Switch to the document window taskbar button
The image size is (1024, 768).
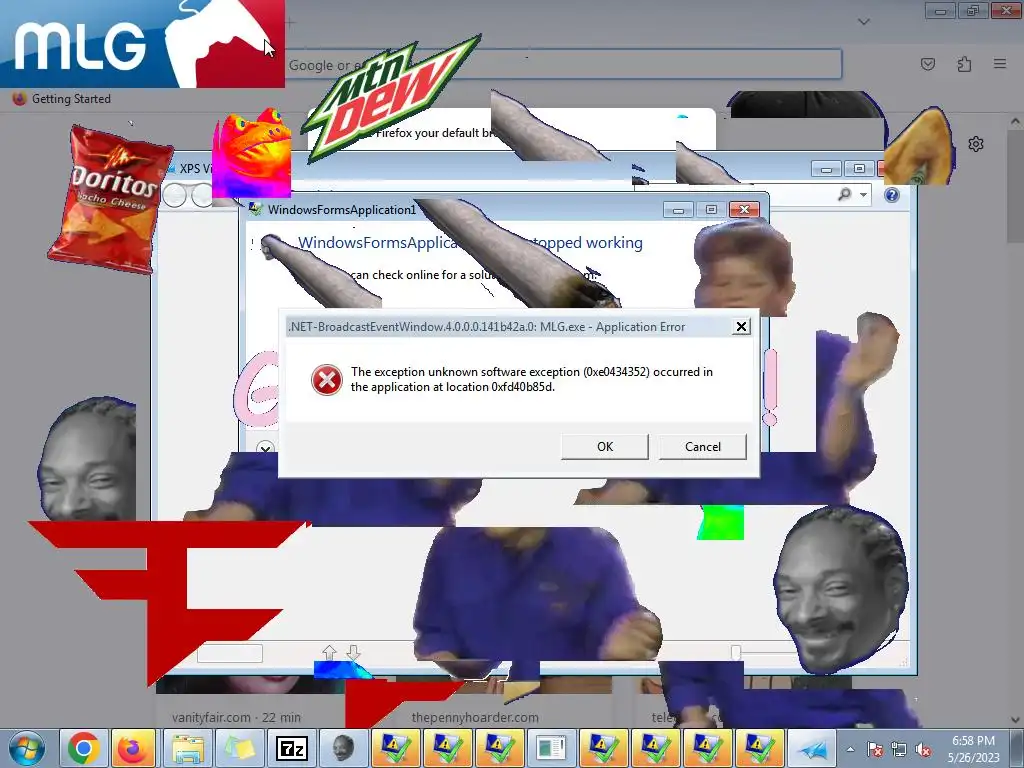(551, 748)
